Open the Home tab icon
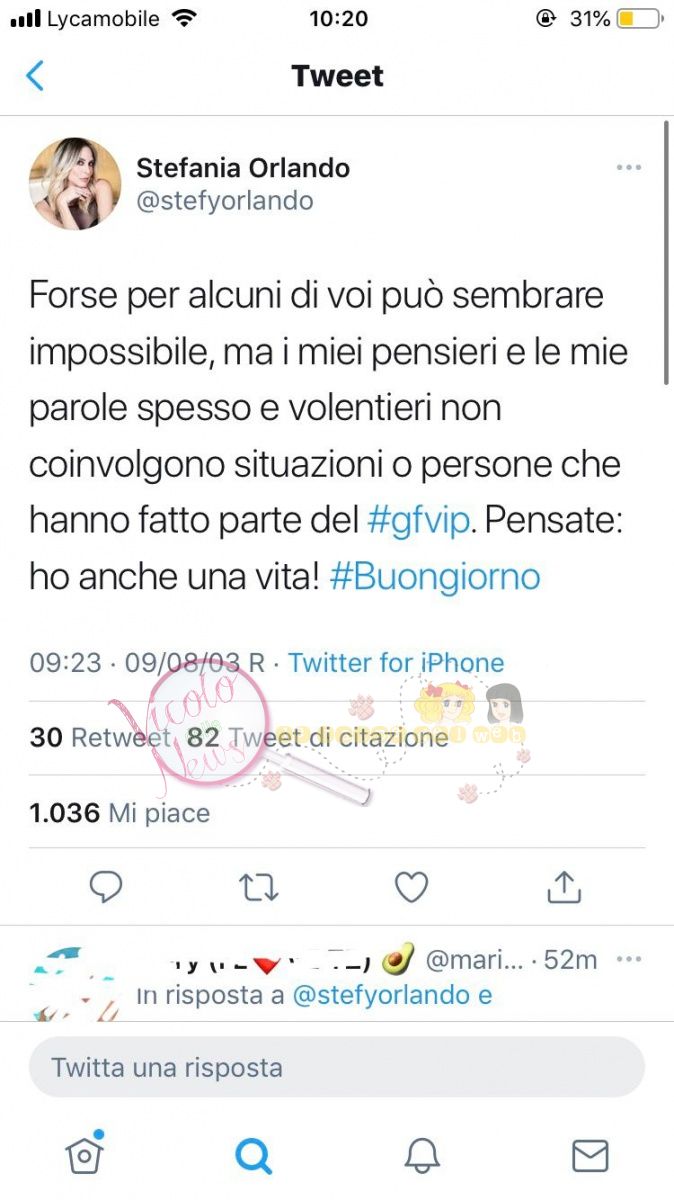674x1200 pixels. (x=85, y=1153)
